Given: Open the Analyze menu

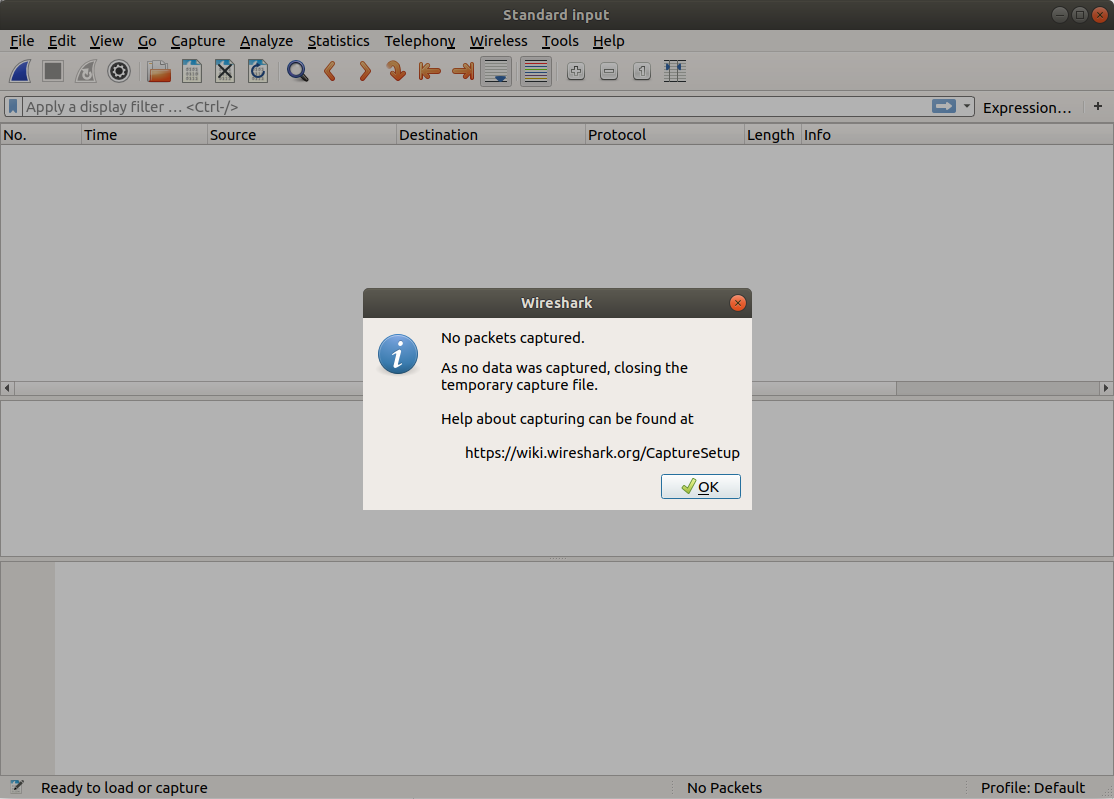Looking at the screenshot, I should 266,41.
